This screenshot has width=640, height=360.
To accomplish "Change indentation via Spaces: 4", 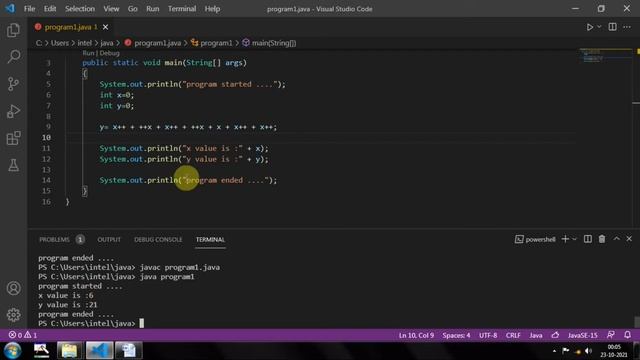I will click(x=456, y=335).
